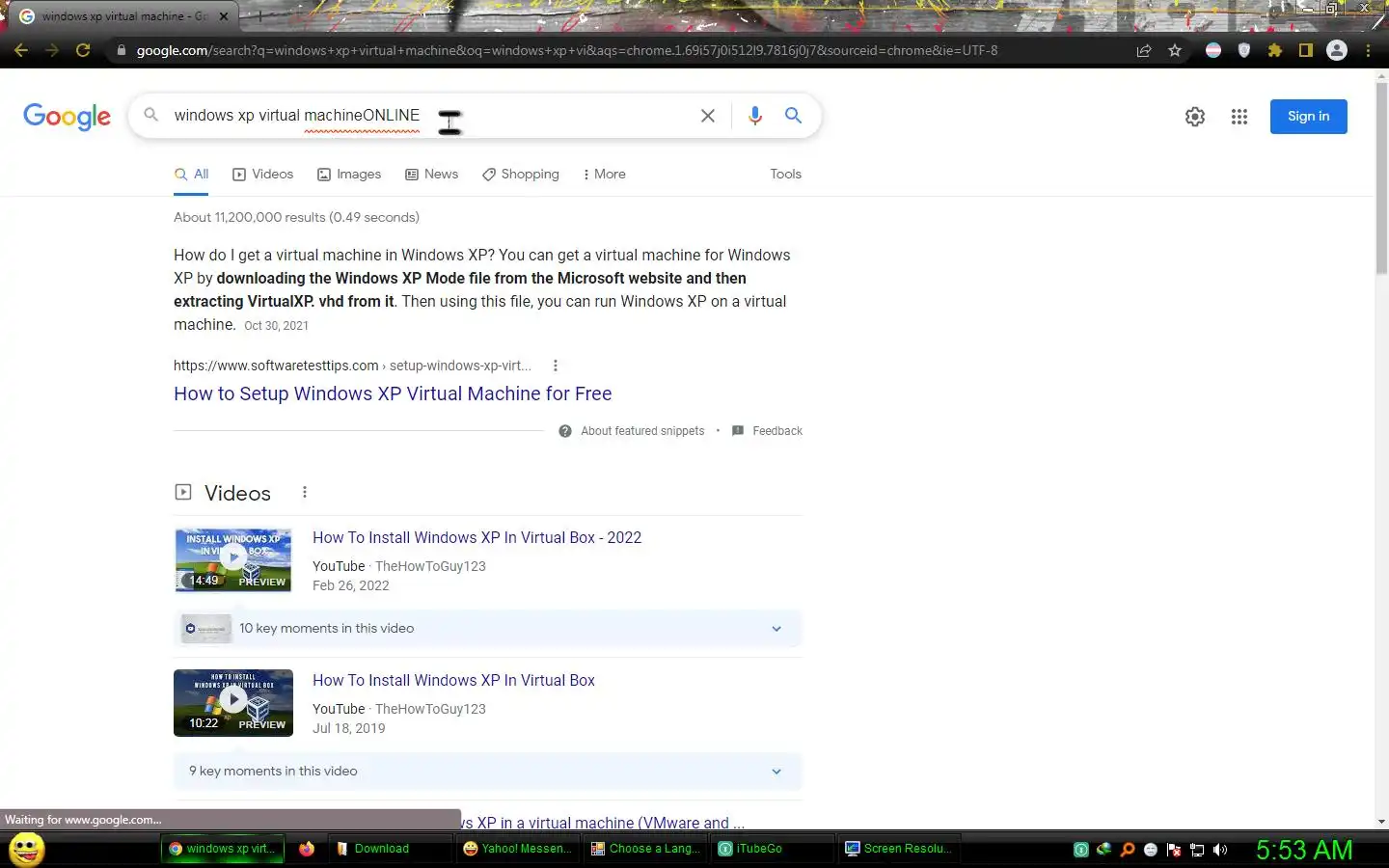Expand 10 key moments in this video

[488, 629]
